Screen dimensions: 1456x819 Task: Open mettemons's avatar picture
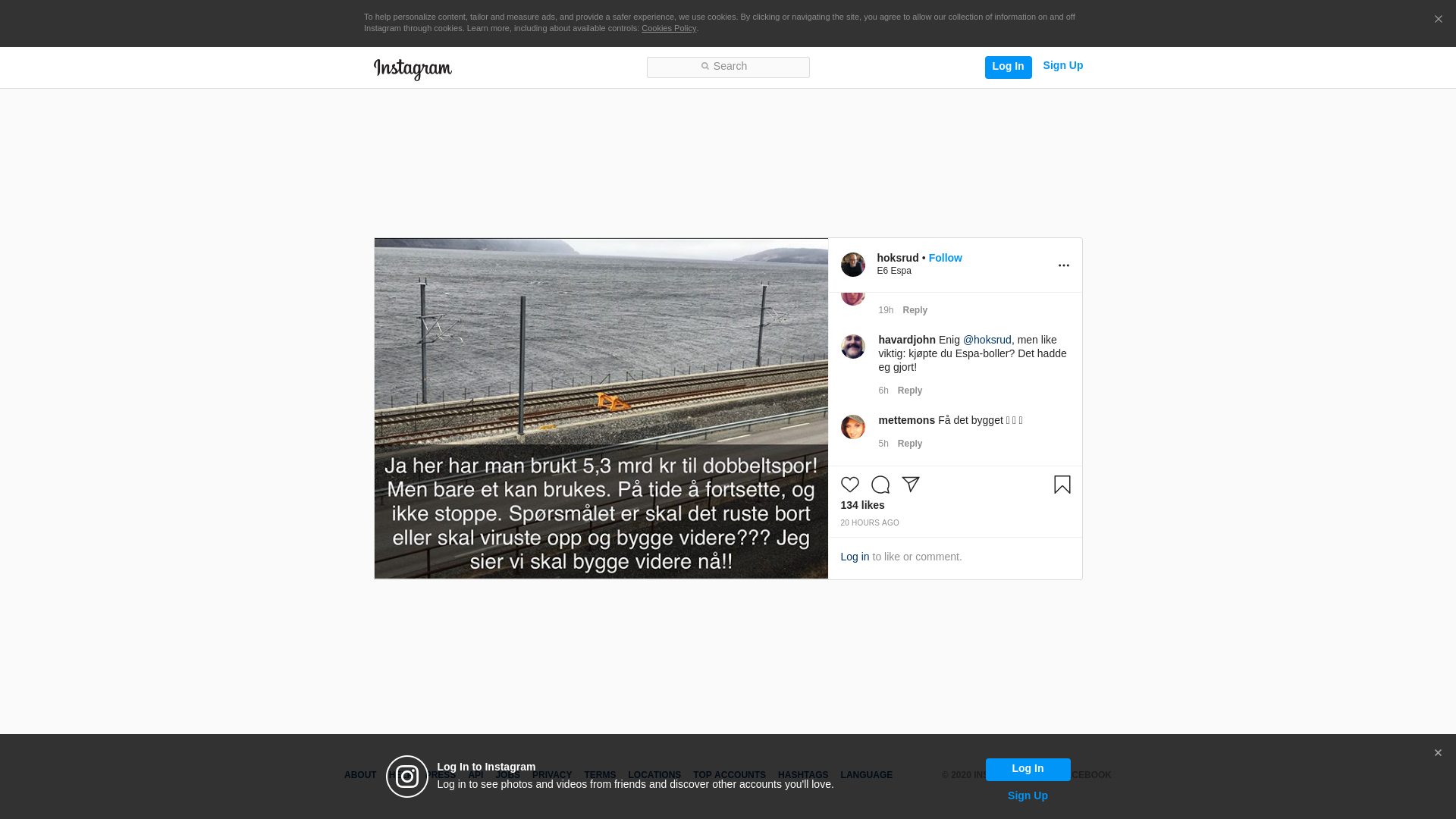[852, 427]
